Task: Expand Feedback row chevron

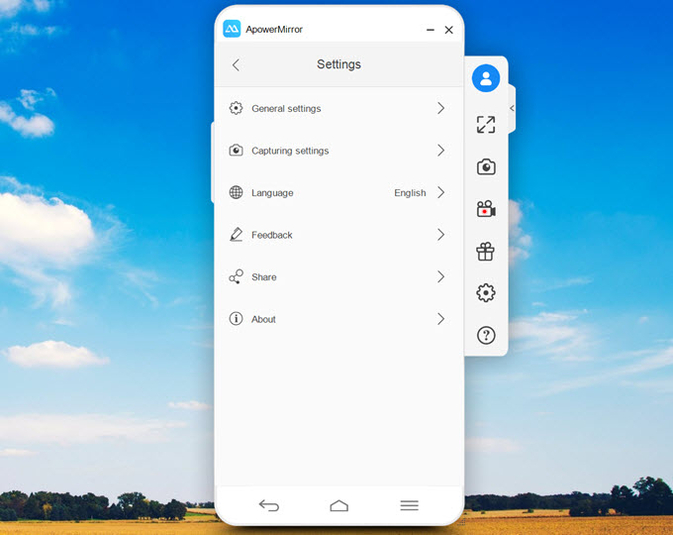Action: click(x=441, y=234)
